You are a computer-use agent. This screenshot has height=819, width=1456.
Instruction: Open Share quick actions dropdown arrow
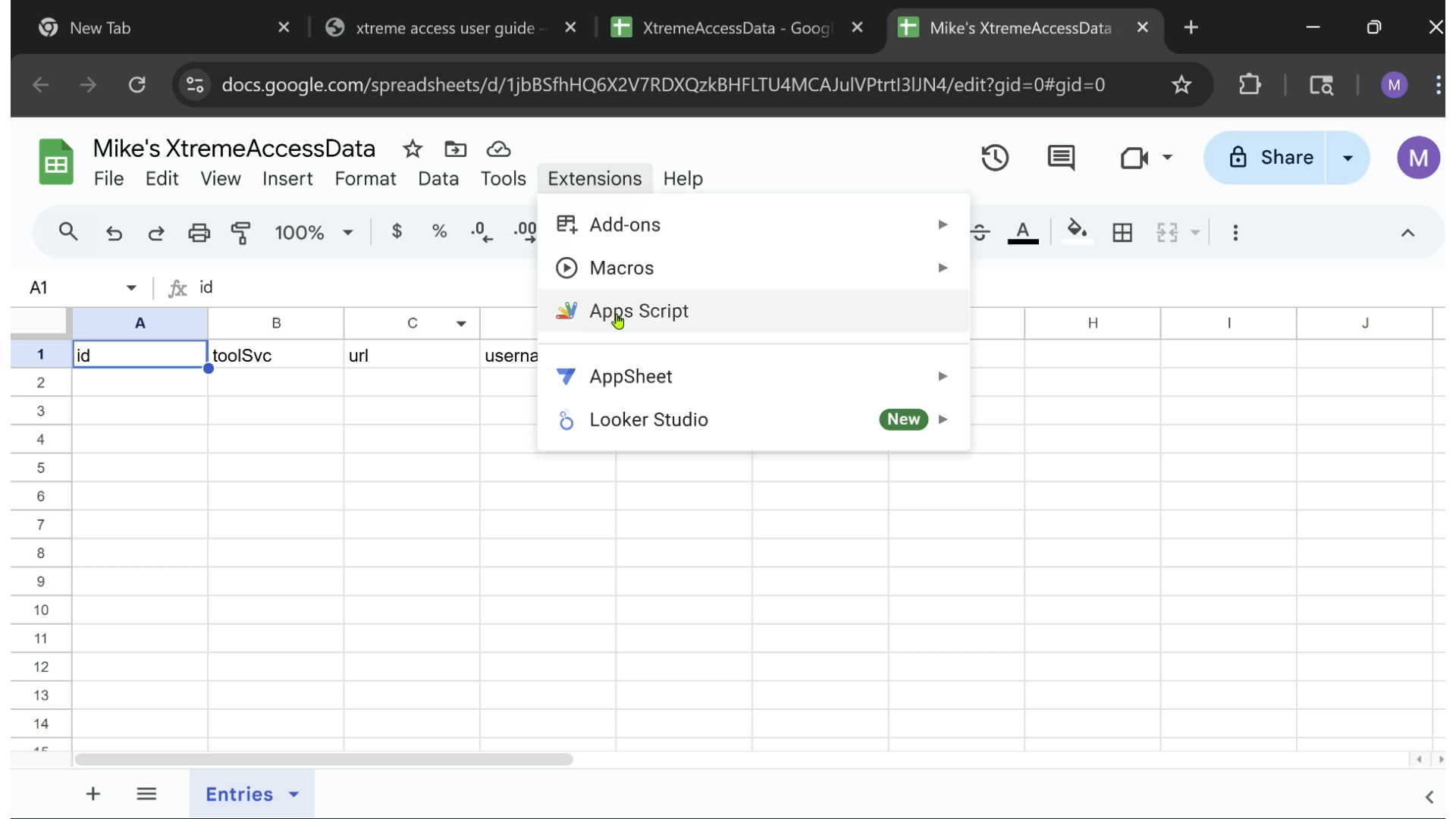click(x=1348, y=158)
